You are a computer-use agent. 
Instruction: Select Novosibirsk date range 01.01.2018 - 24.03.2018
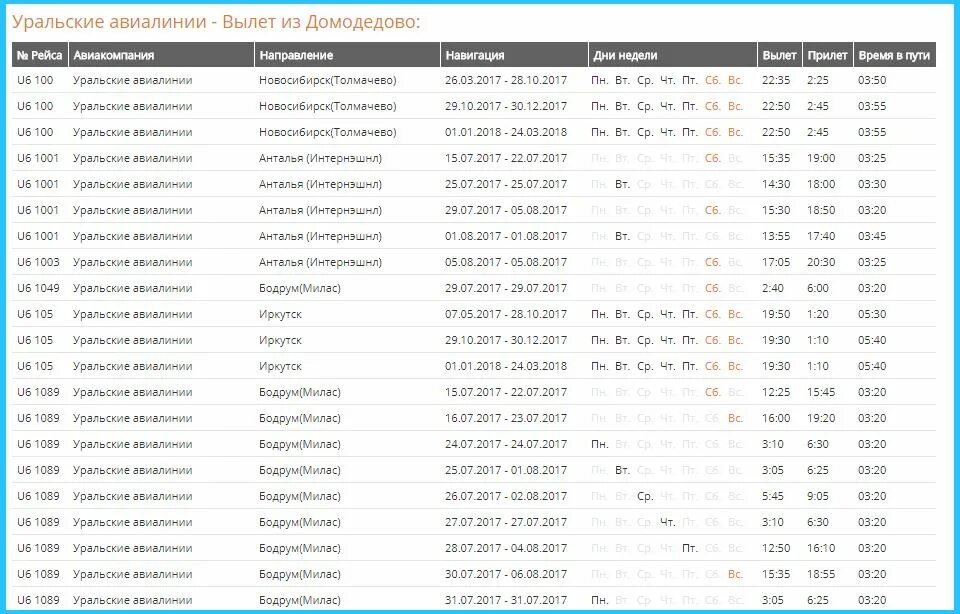pos(506,132)
